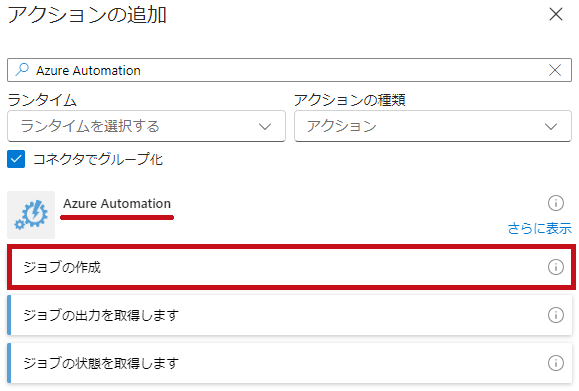Show info icon for ジョブの作成
579x391 pixels.
[x=555, y=267]
